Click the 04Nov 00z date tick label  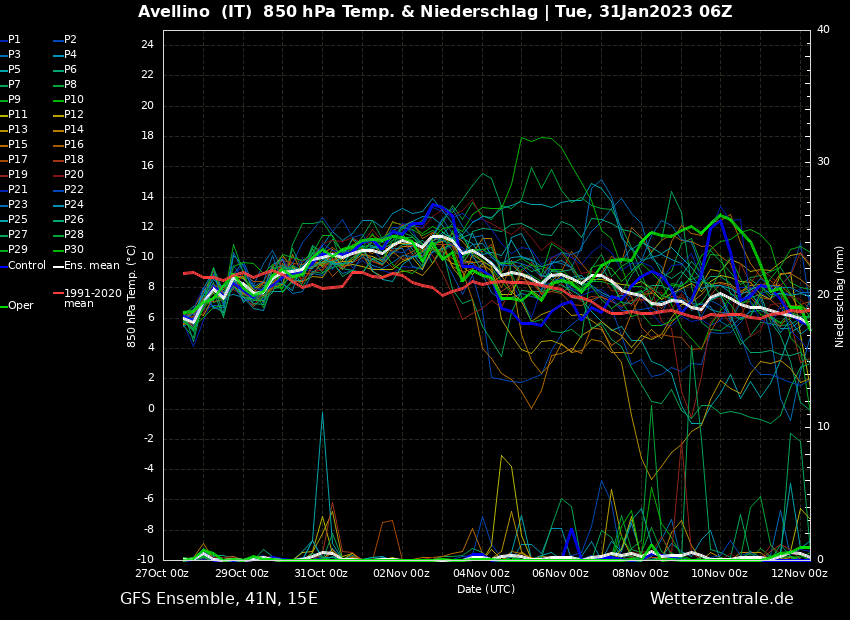pyautogui.click(x=481, y=574)
